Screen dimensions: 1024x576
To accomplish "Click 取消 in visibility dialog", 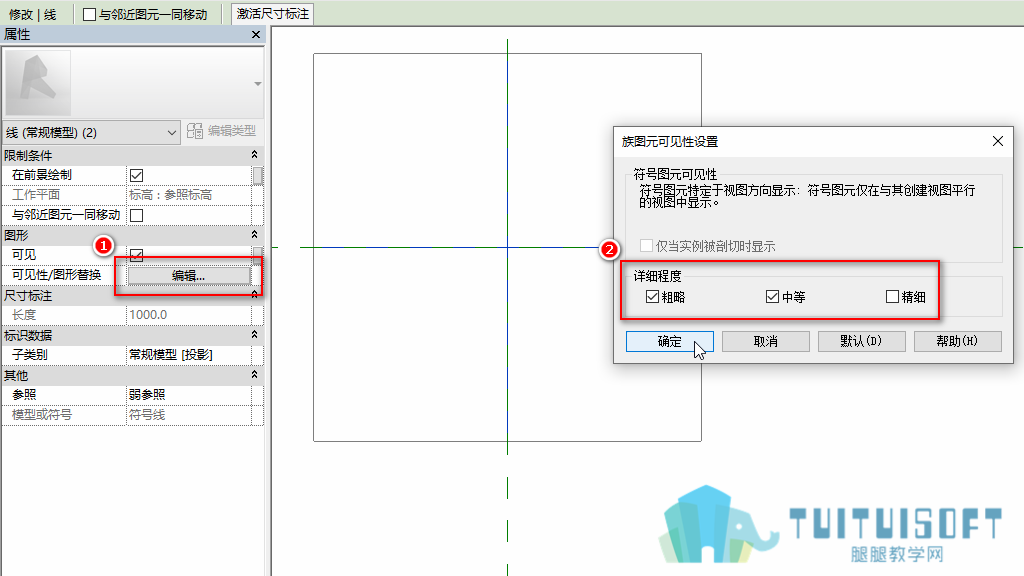I will 765,342.
